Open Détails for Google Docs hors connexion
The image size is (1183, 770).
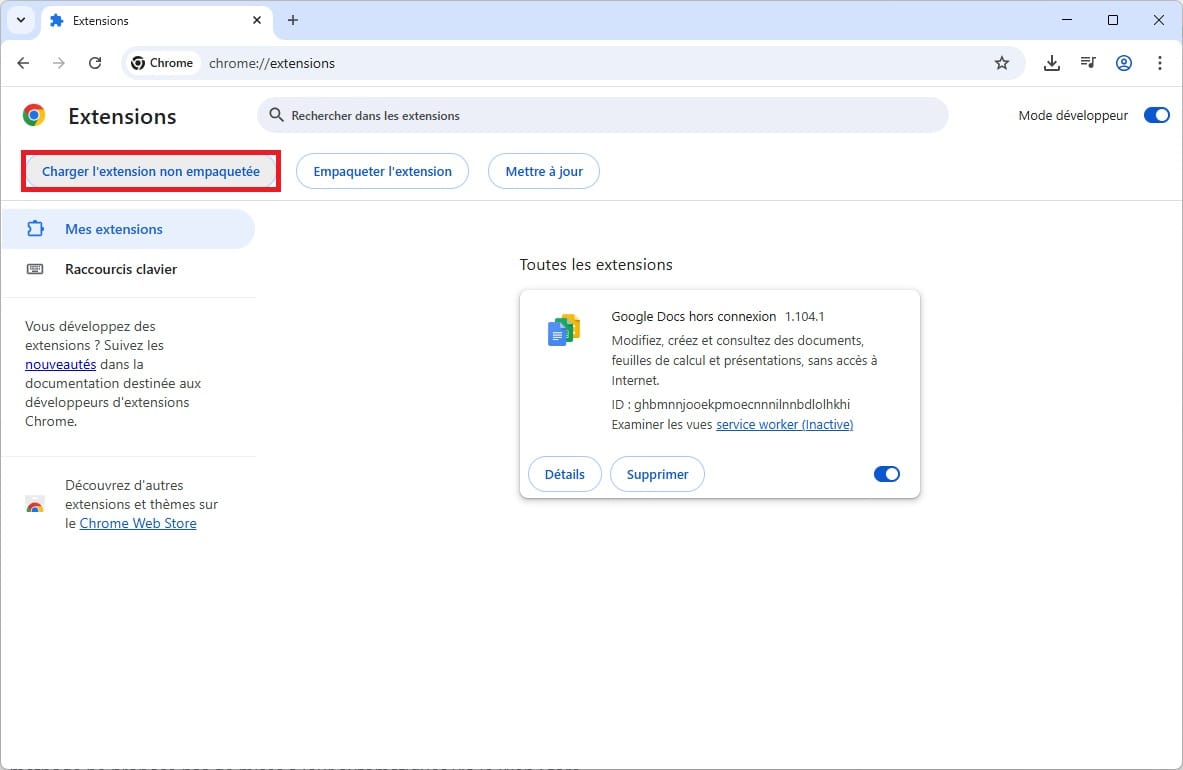(564, 474)
